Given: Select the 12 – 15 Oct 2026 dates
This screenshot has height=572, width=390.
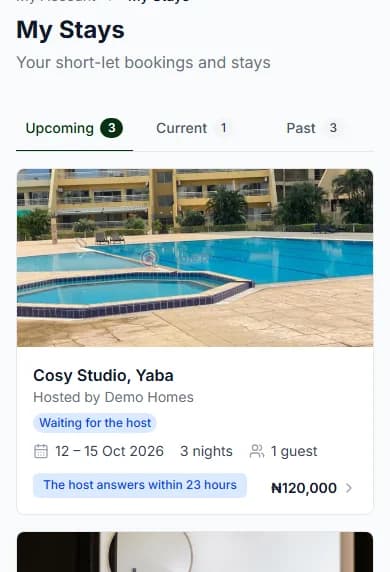Looking at the screenshot, I should 109,451.
